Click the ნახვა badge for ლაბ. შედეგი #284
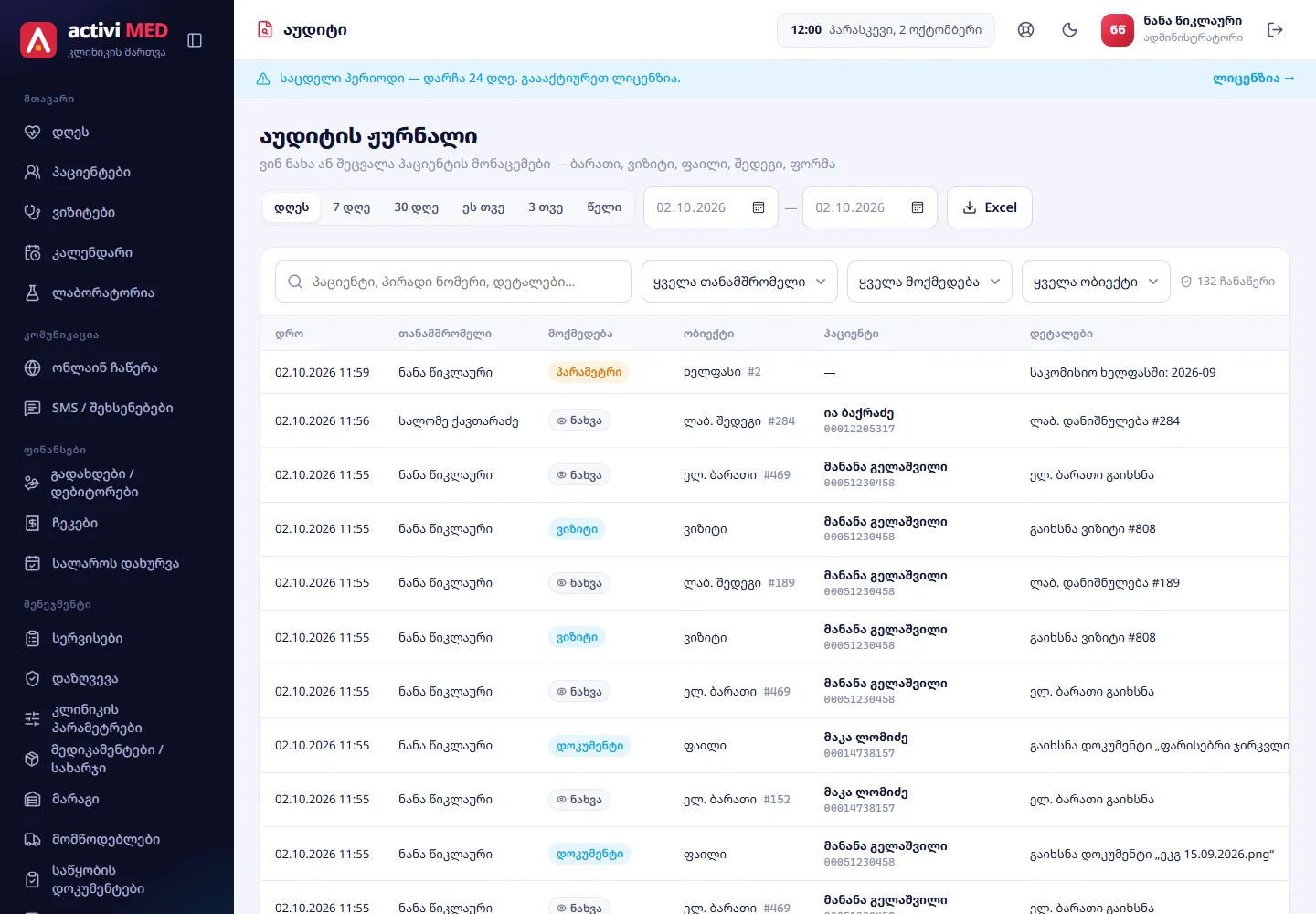 click(x=579, y=421)
